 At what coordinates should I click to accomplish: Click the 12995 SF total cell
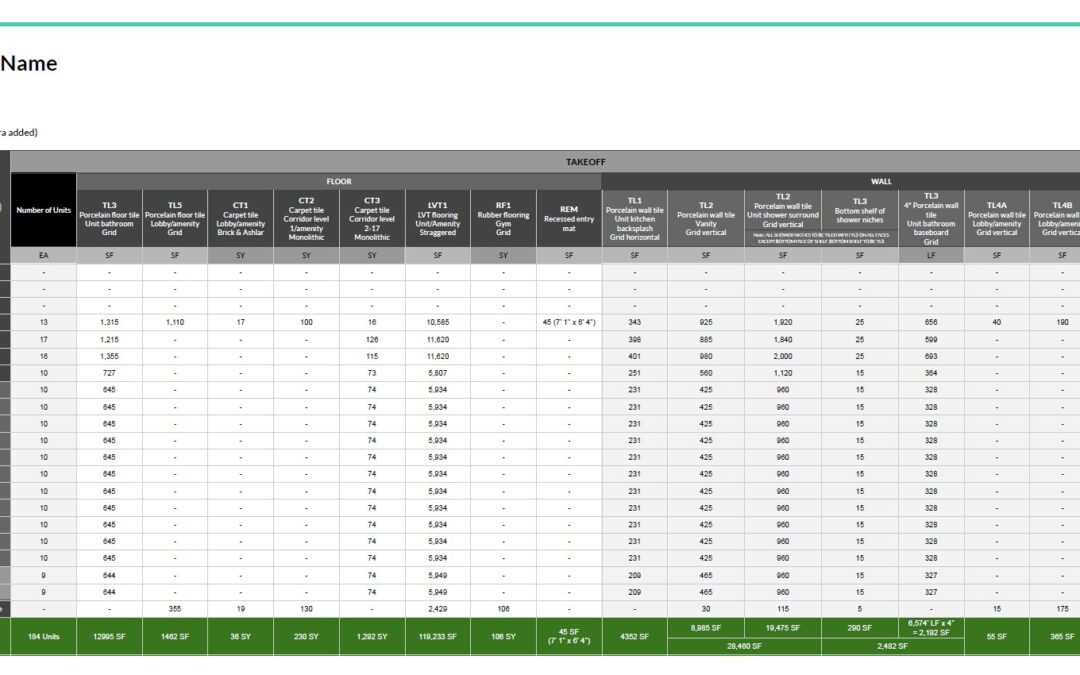(x=108, y=635)
